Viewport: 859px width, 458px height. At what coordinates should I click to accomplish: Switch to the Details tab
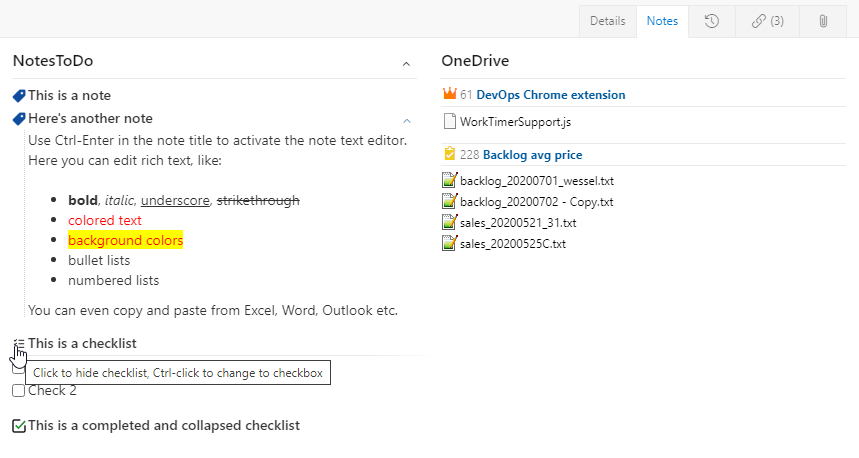pyautogui.click(x=608, y=21)
